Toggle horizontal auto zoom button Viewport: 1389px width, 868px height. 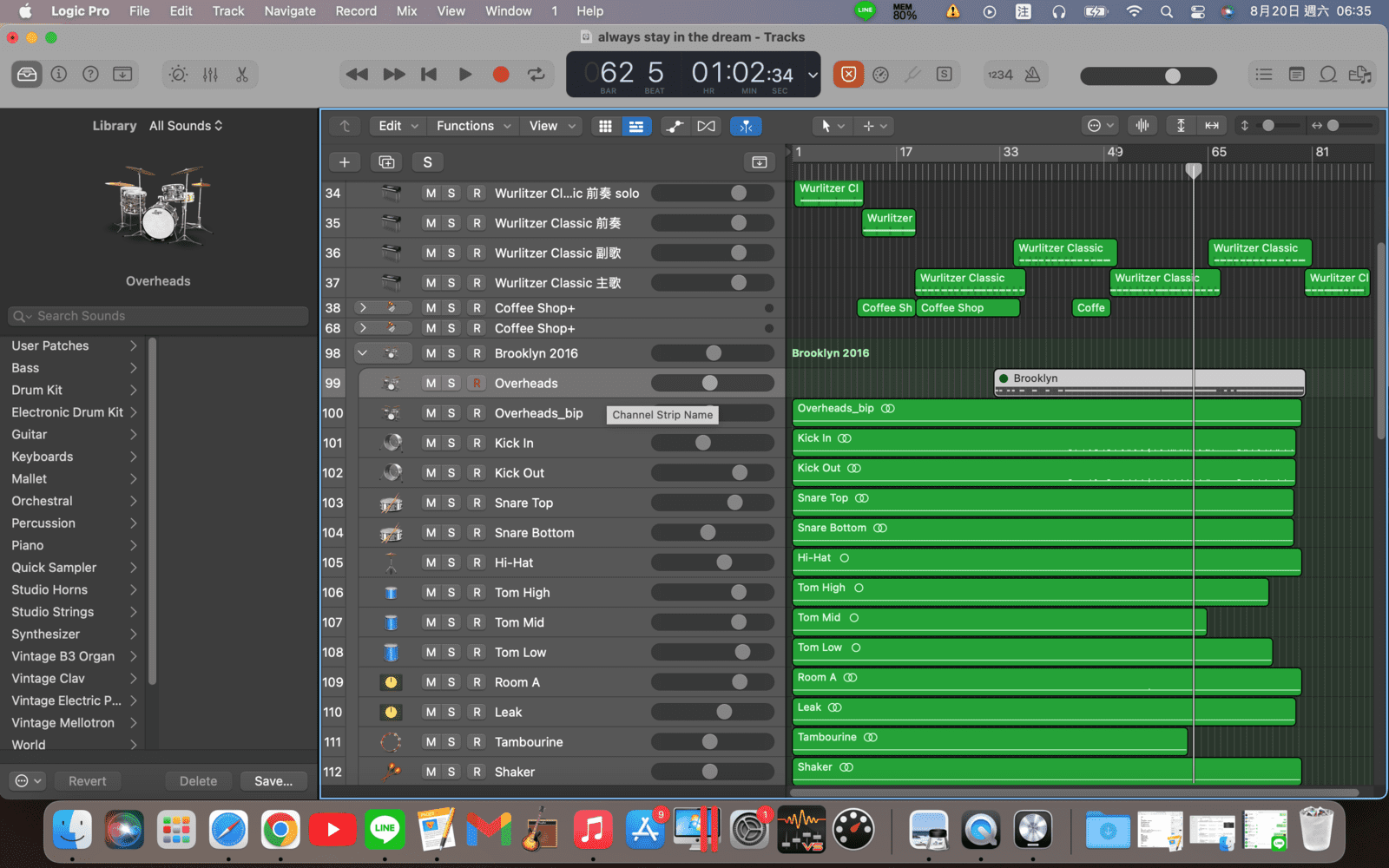(x=1212, y=126)
